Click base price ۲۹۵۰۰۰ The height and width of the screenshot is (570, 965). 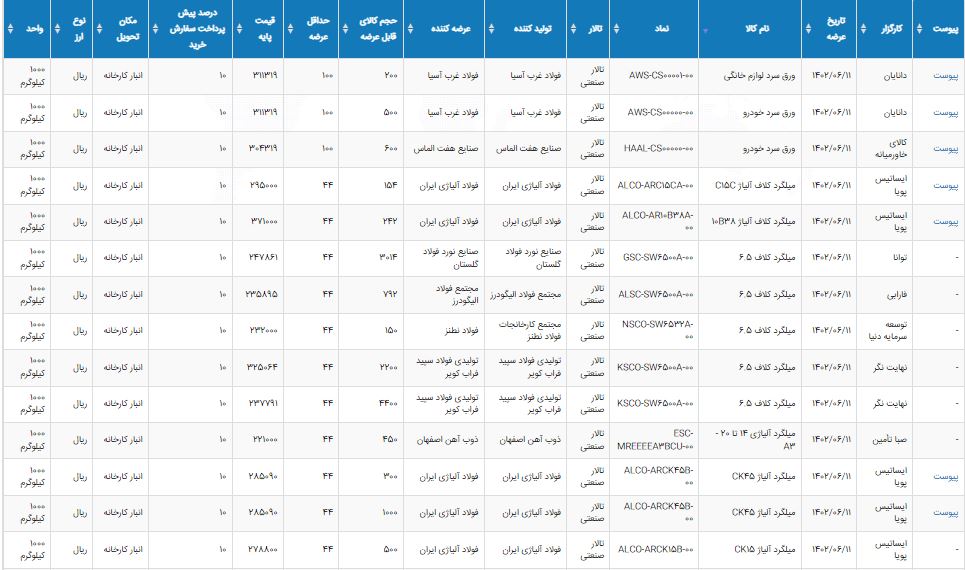click(x=263, y=185)
